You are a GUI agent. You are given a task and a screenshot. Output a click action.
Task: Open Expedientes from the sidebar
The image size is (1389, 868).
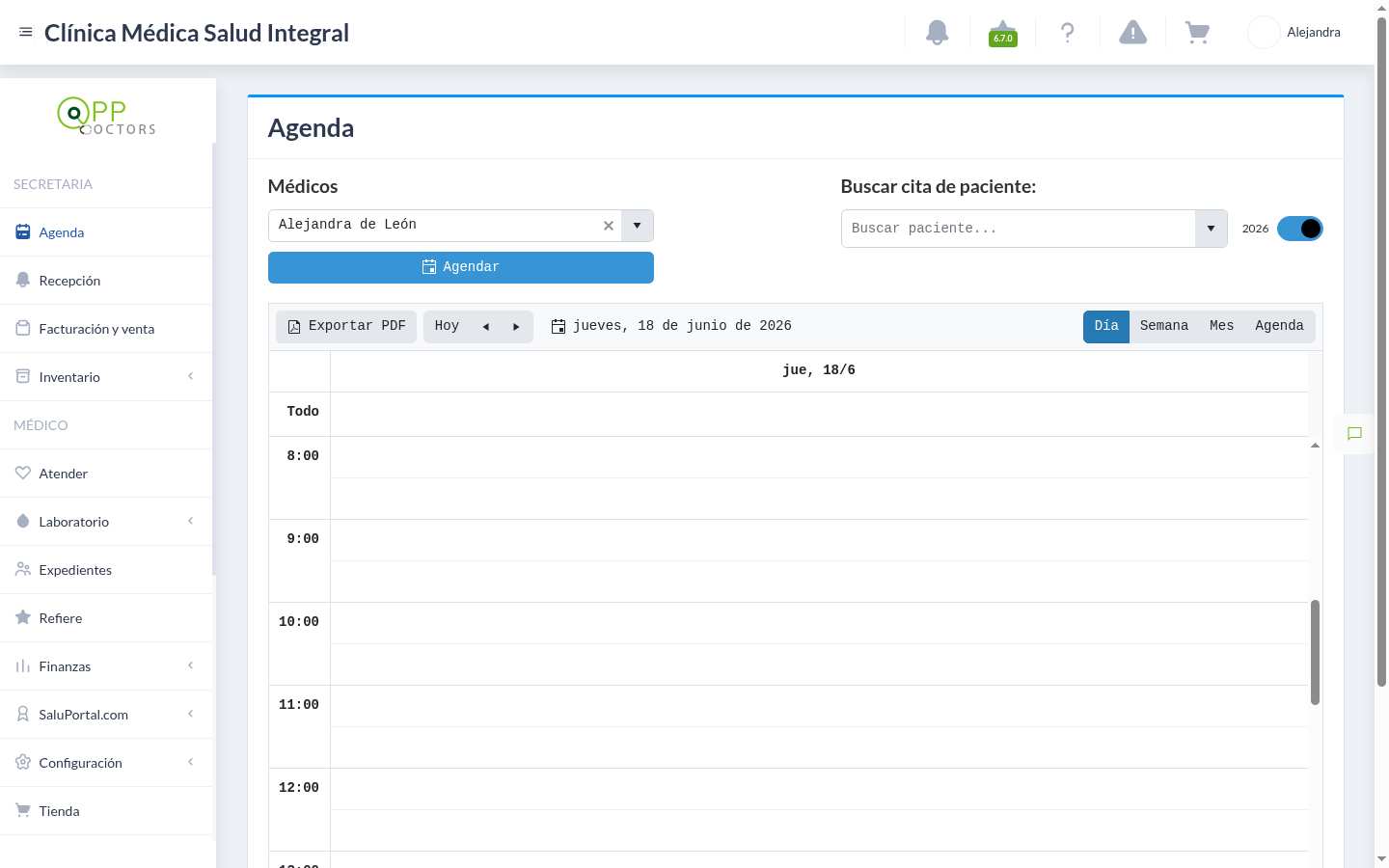(x=106, y=570)
